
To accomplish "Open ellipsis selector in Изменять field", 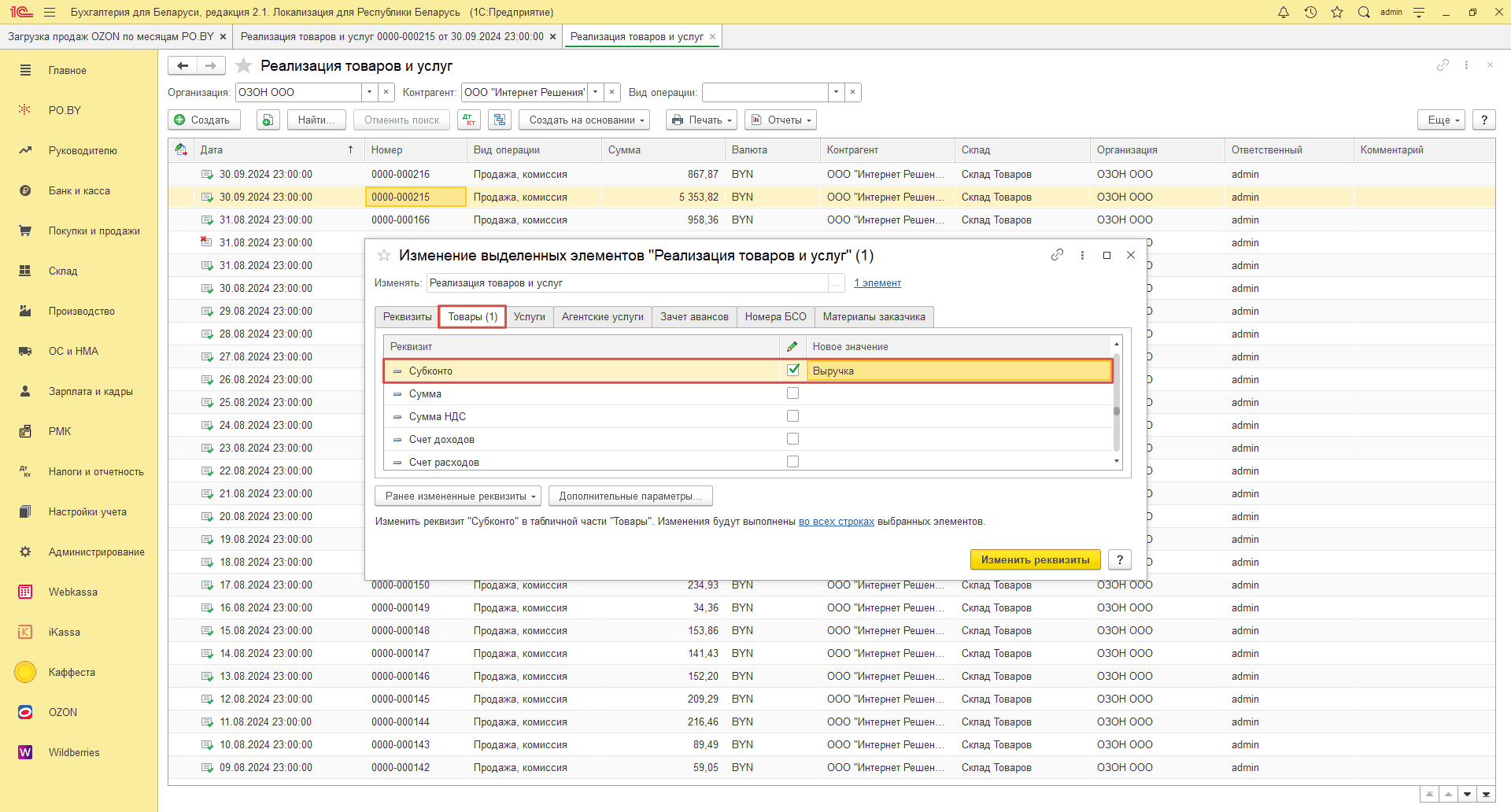I will click(x=836, y=283).
